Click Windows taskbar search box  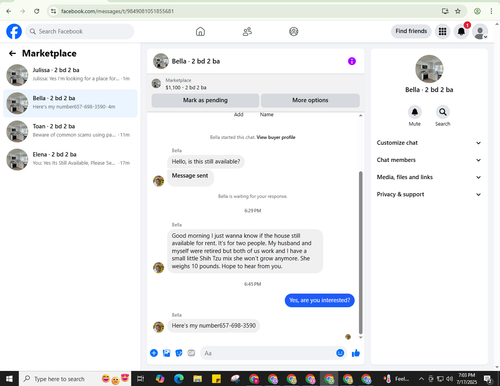point(75,379)
